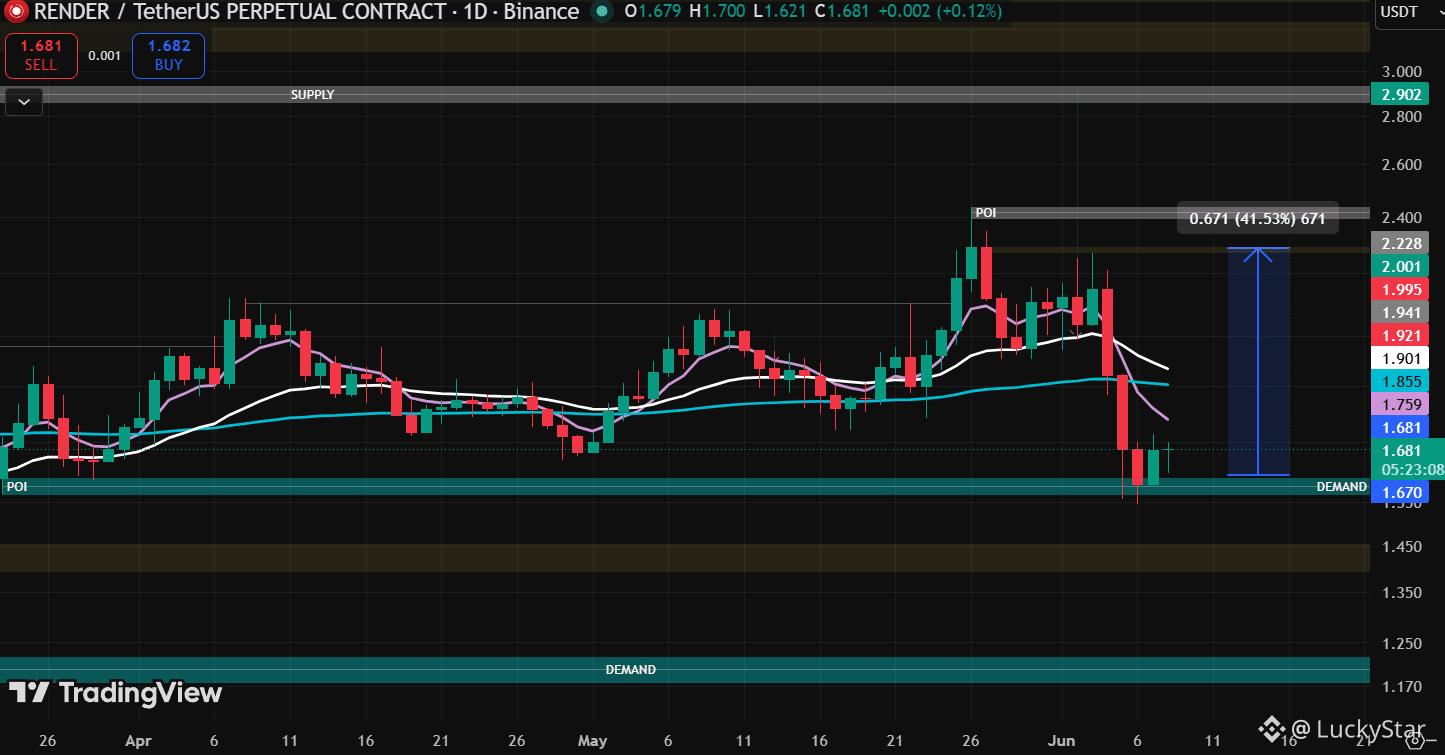Click the May label on the time axis
This screenshot has height=755, width=1445.
tap(593, 741)
